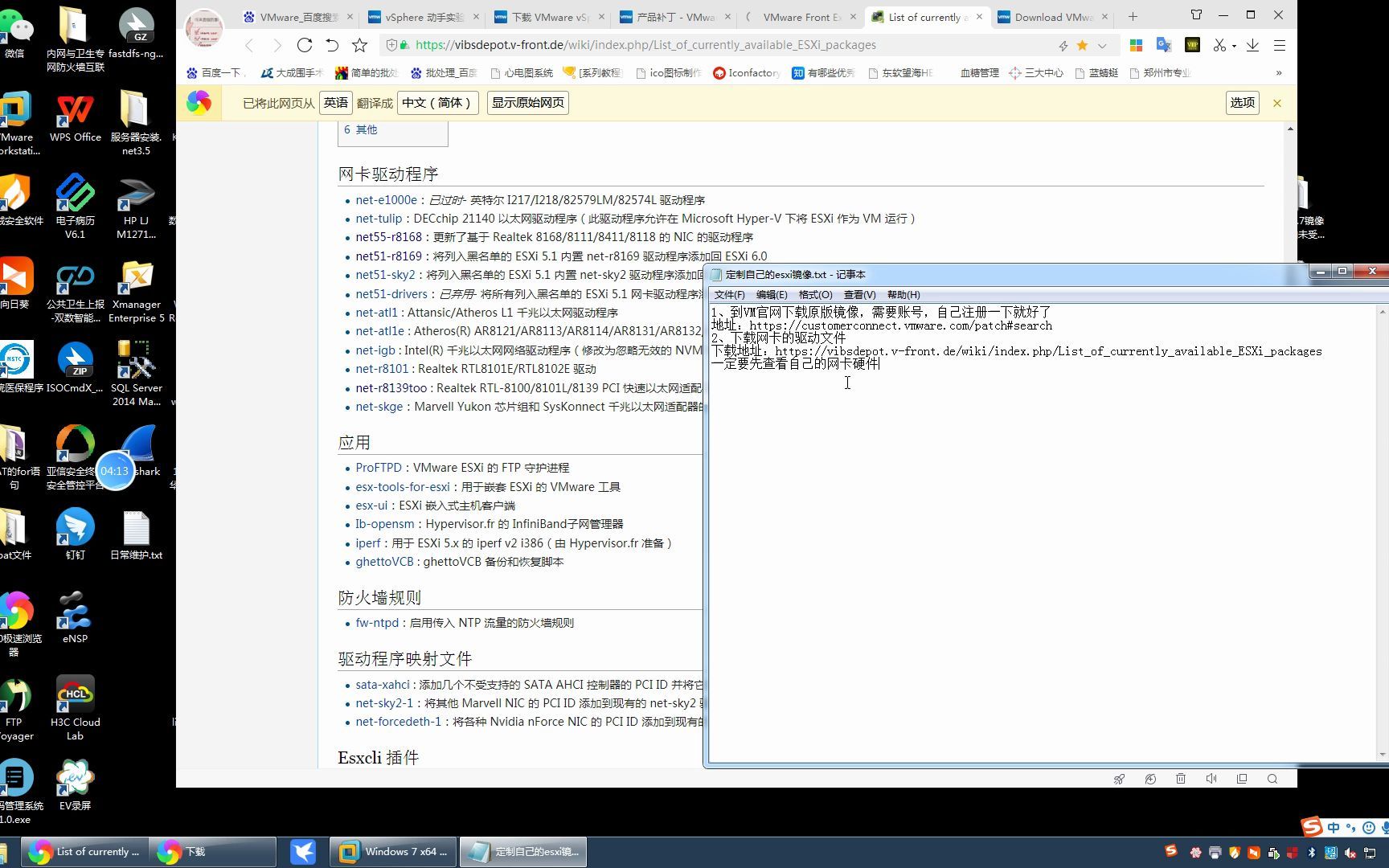
Task: Open Notepad 格式(O) menu
Action: point(815,295)
